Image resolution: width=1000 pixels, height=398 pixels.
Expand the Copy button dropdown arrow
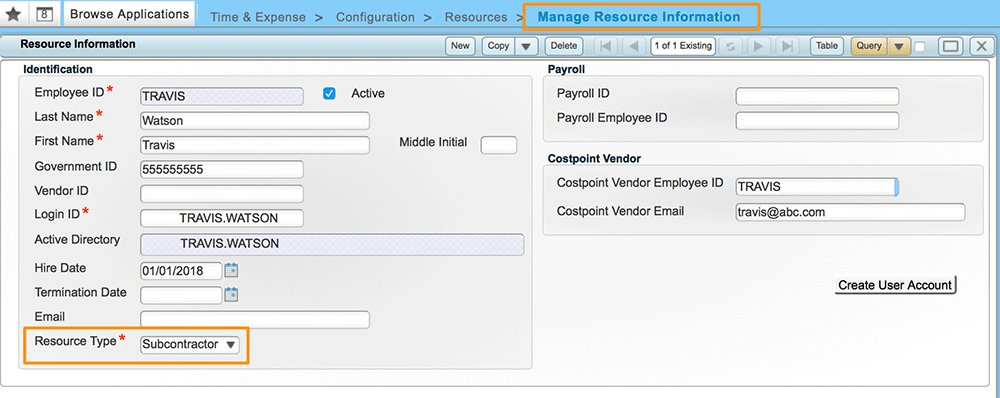526,46
